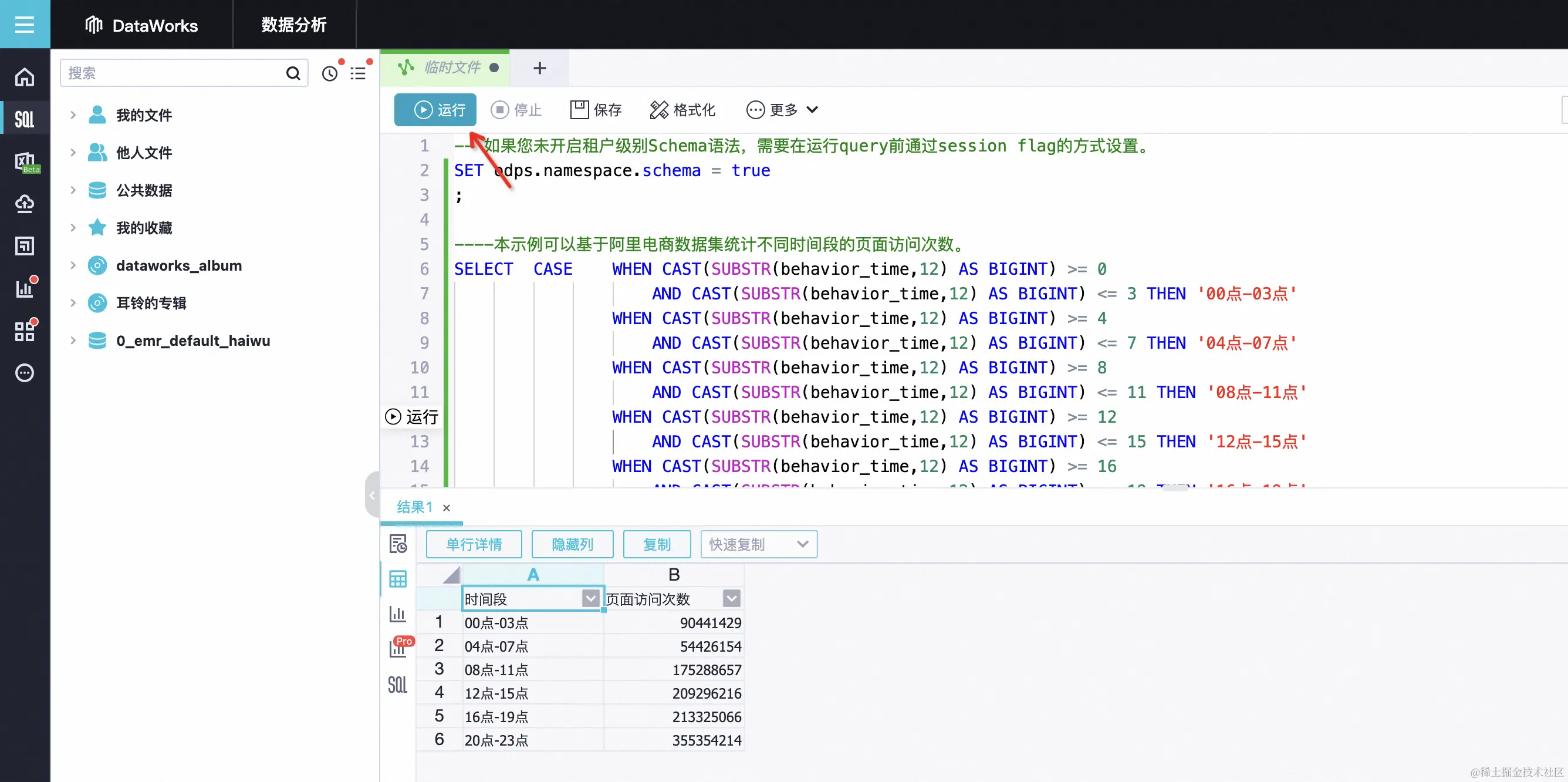This screenshot has width=1568, height=782.
Task: Open the filter dropdown on 页面访问次数 column
Action: point(732,599)
